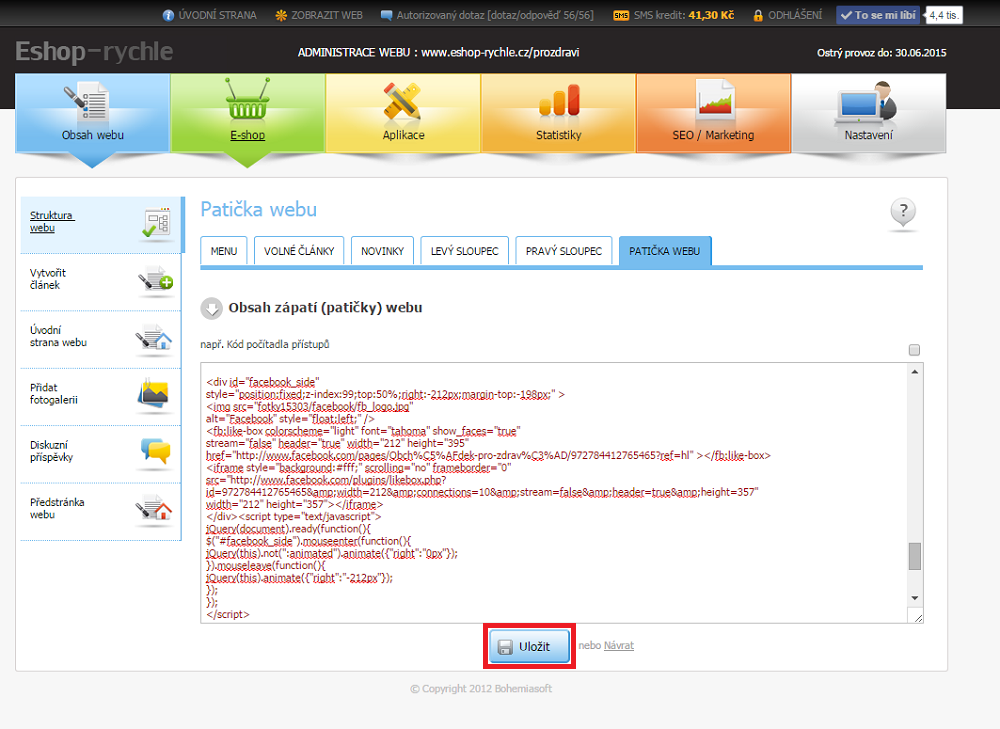
Task: Open the SEO / Marketing chart icon
Action: (x=715, y=99)
